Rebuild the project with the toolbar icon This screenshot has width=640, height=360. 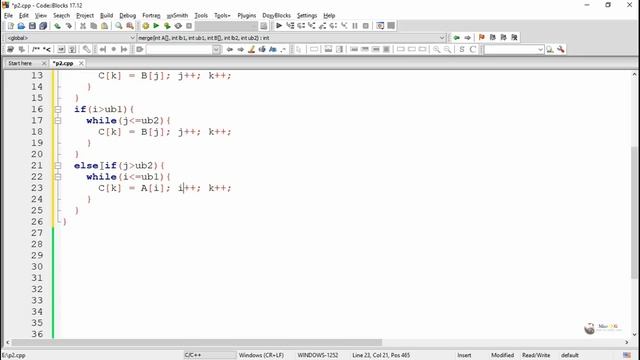(x=178, y=26)
